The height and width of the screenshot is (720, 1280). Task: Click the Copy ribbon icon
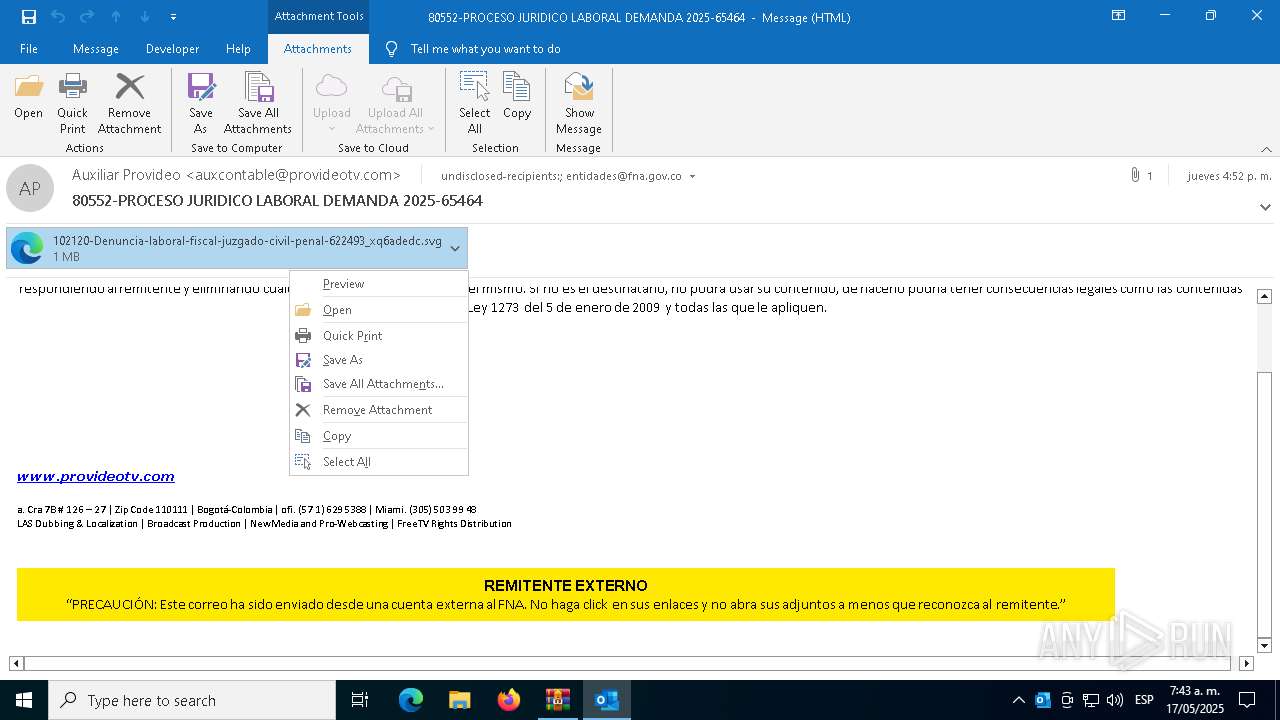click(517, 97)
